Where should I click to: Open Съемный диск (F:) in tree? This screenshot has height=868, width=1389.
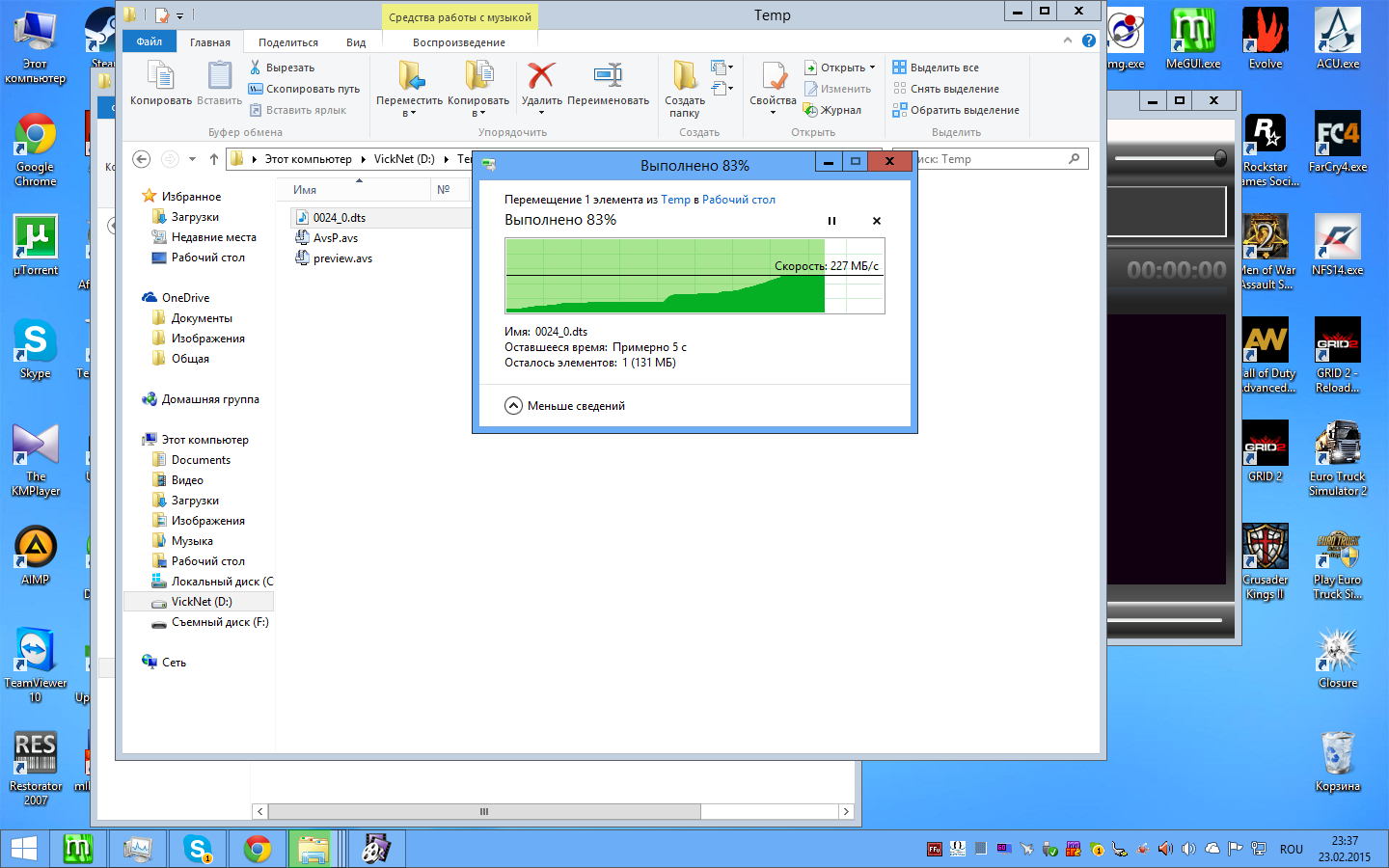click(x=220, y=622)
